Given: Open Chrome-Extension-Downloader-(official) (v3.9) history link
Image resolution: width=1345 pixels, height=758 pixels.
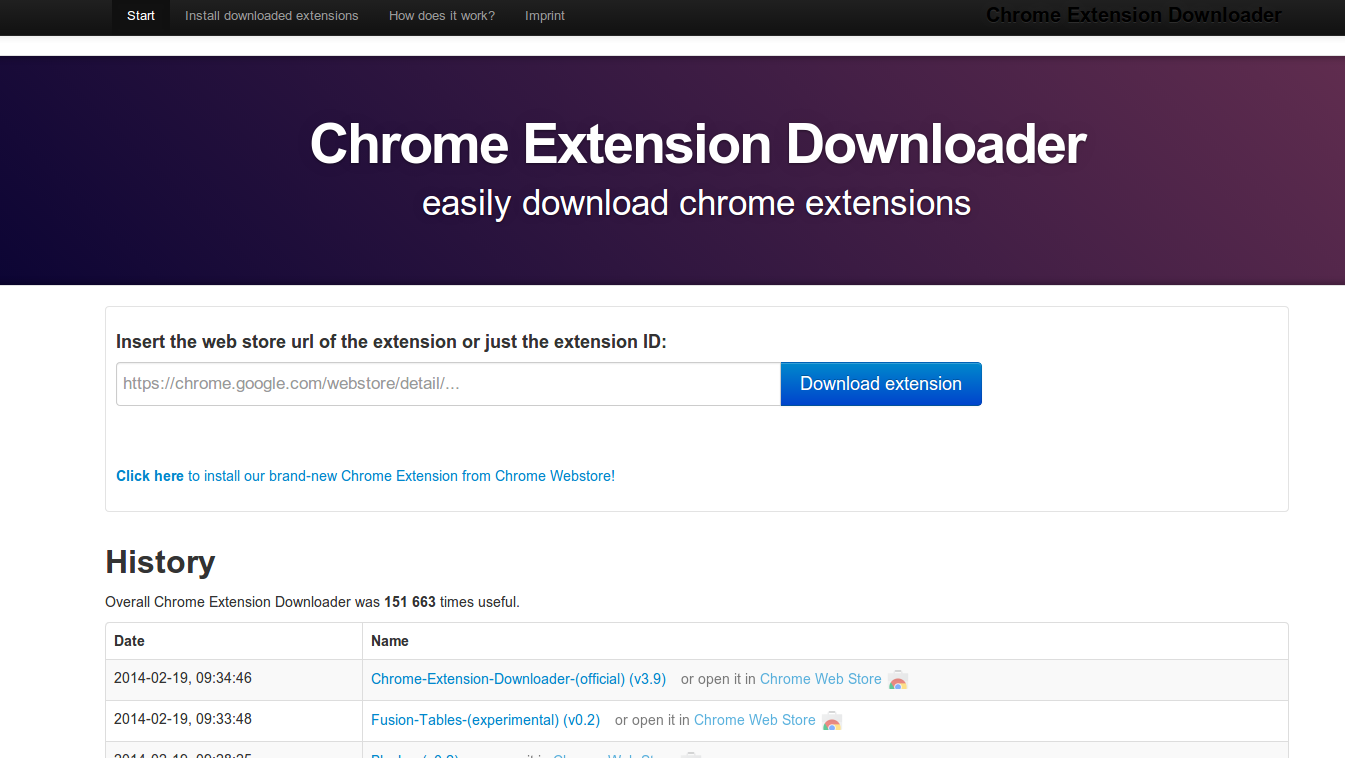Looking at the screenshot, I should point(518,679).
